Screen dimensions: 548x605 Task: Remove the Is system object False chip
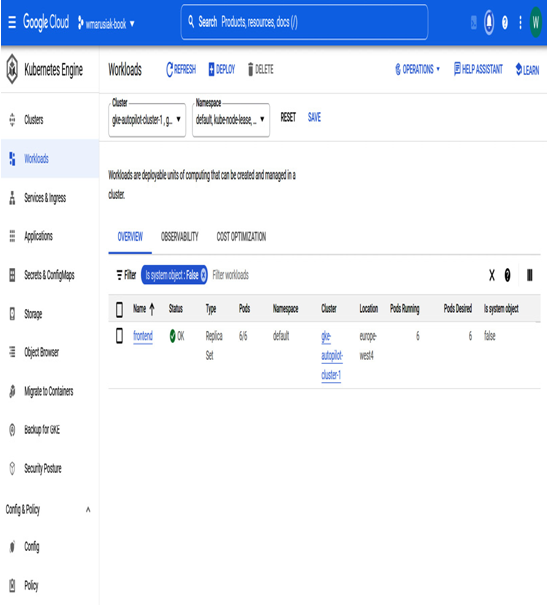coord(203,275)
